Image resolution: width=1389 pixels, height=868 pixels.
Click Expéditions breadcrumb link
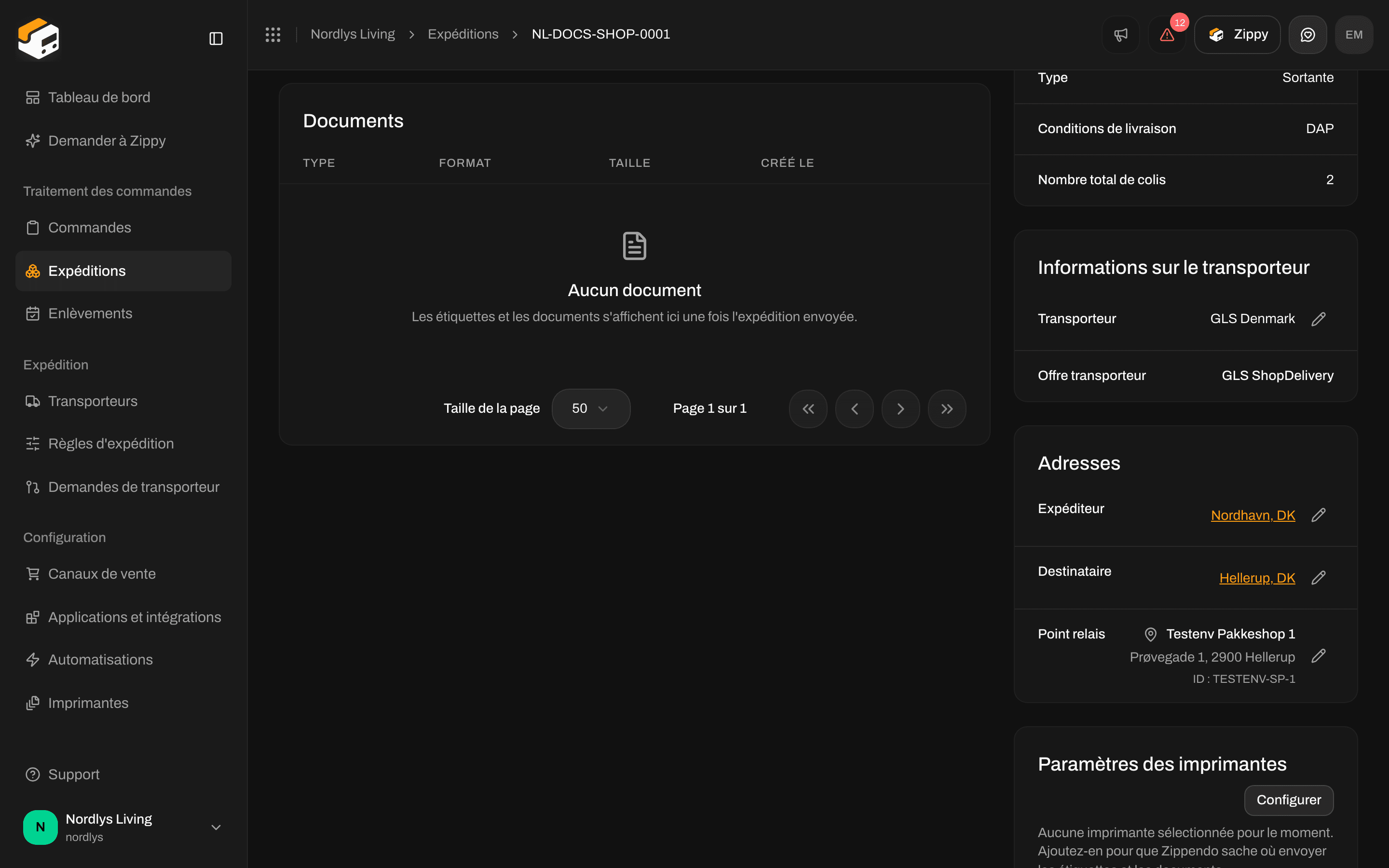[x=463, y=34]
